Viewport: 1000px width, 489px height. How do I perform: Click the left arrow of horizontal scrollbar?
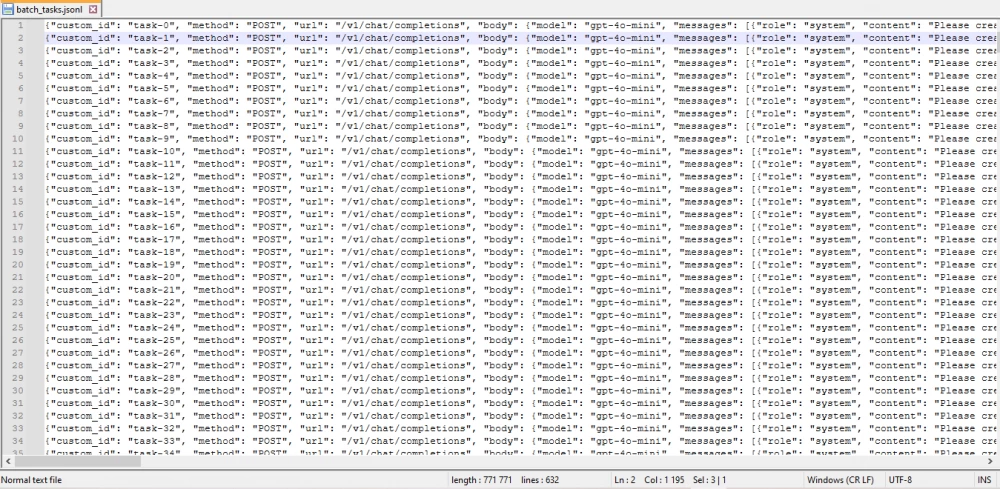point(6,461)
